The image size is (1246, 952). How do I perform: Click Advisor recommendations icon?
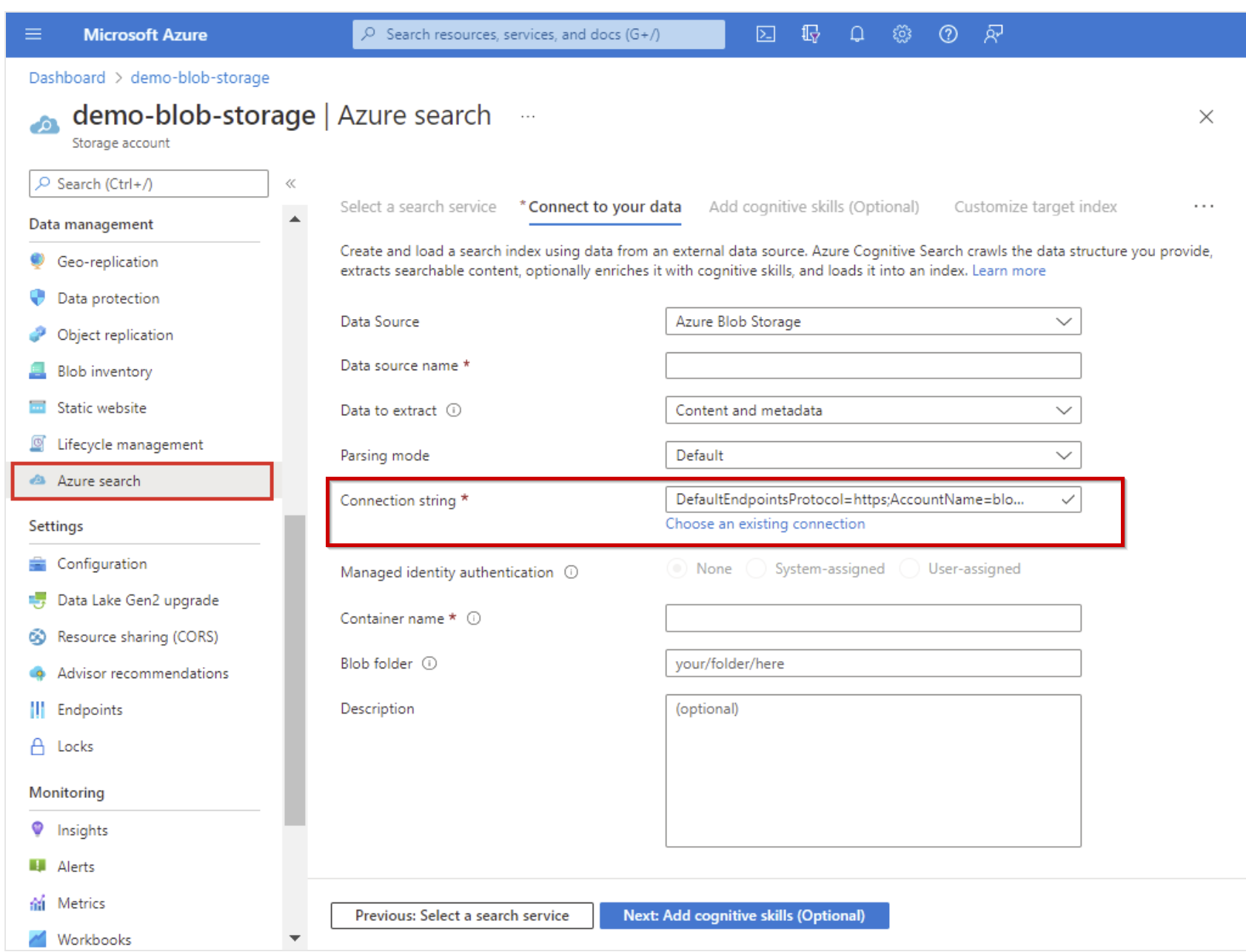tap(37, 673)
